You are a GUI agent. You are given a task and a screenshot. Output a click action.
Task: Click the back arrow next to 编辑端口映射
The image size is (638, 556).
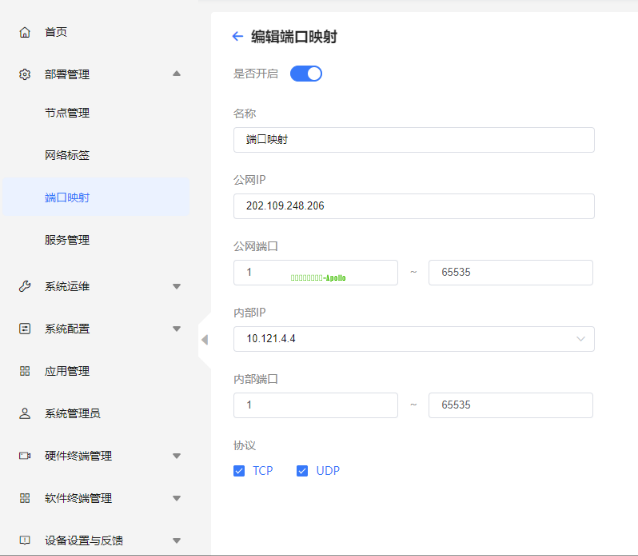coord(237,37)
